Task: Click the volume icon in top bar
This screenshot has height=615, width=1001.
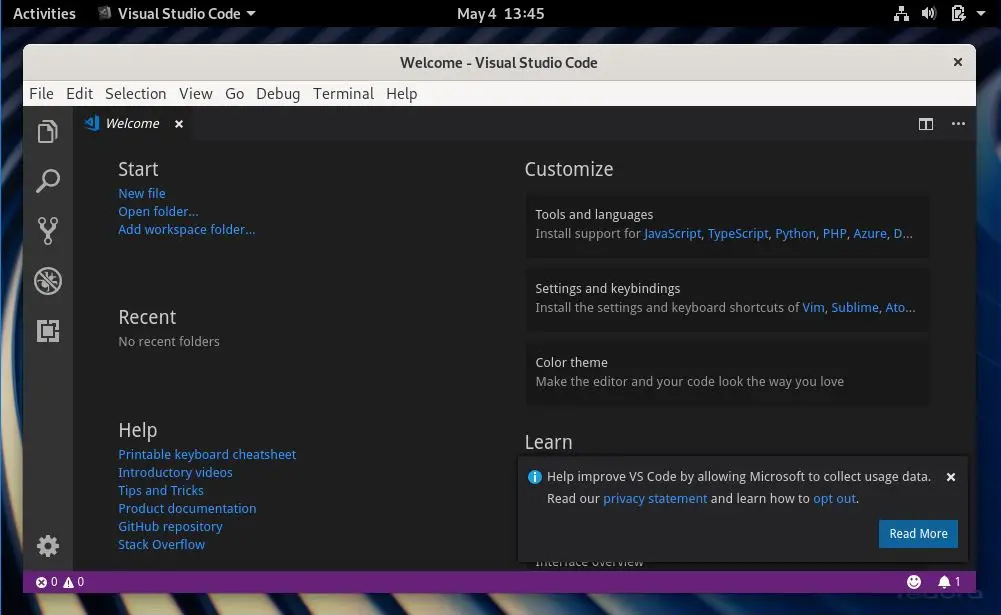Action: (929, 13)
